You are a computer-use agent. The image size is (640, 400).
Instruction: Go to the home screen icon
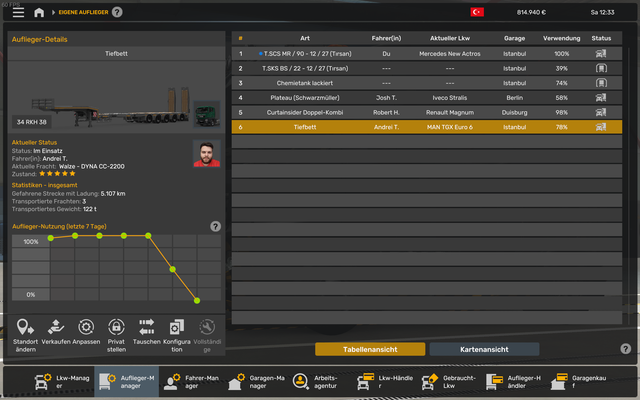(39, 12)
